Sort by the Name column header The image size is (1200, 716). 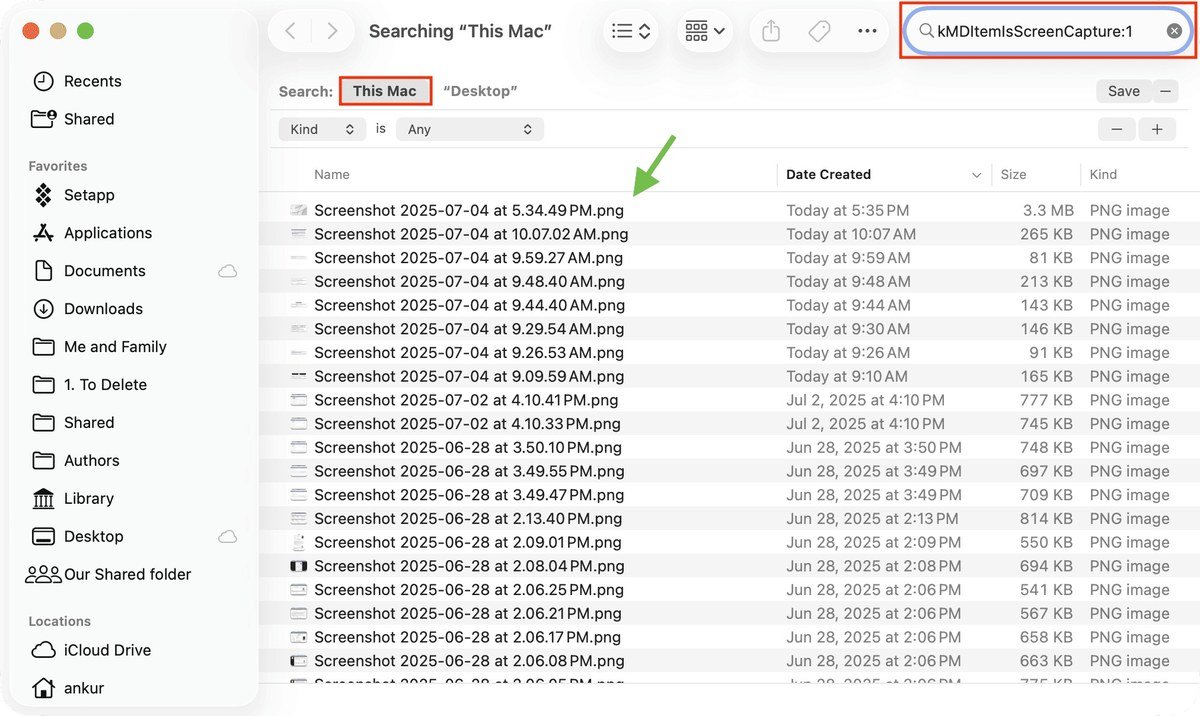click(x=332, y=174)
